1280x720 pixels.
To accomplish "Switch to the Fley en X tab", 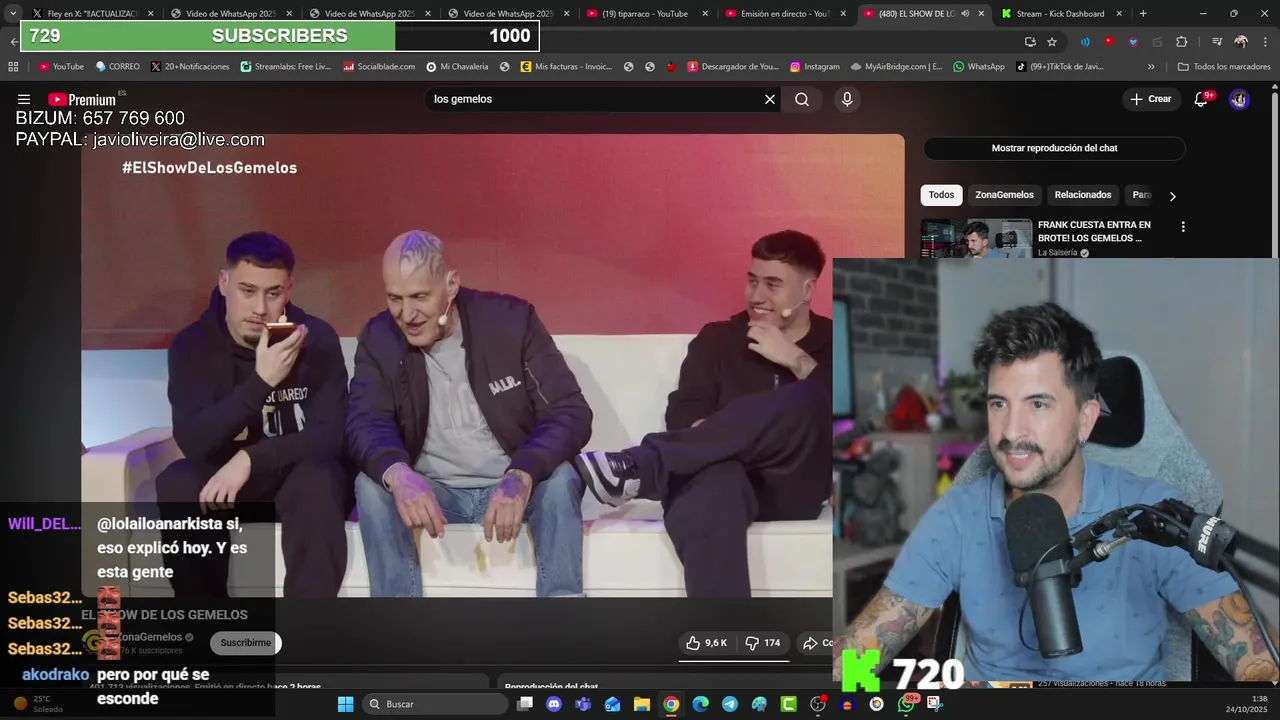I will coord(92,14).
